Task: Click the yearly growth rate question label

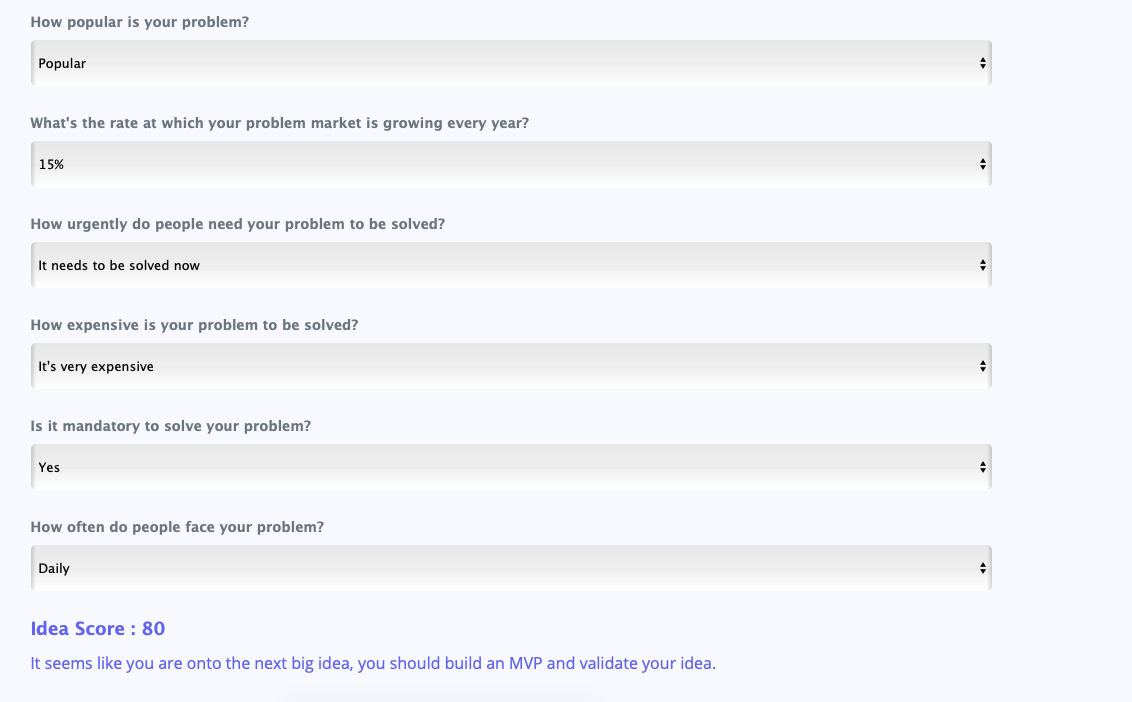Action: [x=280, y=122]
